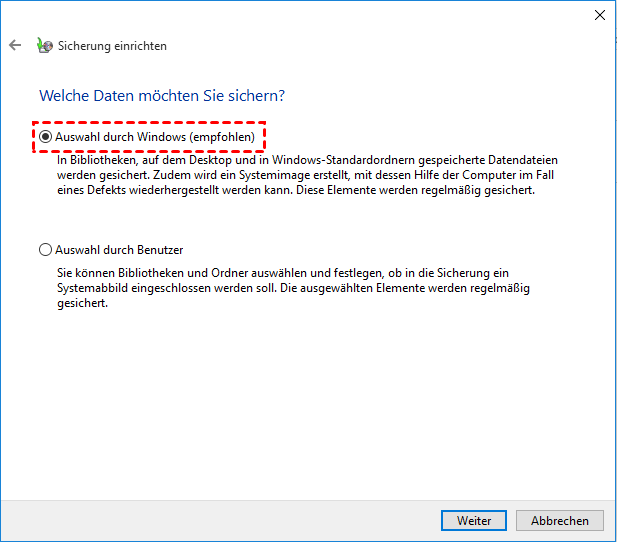Screen dimensions: 617x542
Task: Click the heading "Welche Daten möchten Sie sichern?"
Action: [162, 96]
